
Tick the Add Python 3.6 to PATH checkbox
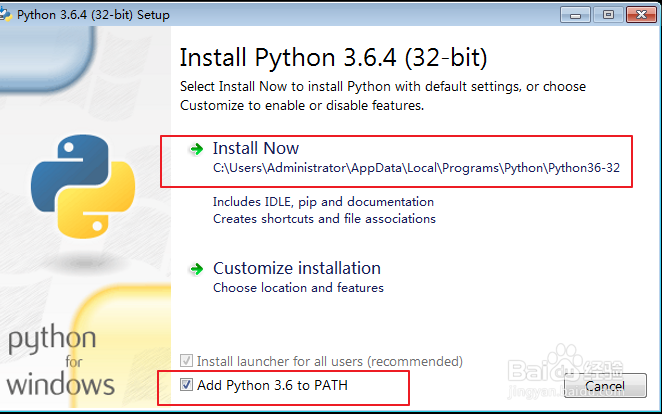click(187, 385)
